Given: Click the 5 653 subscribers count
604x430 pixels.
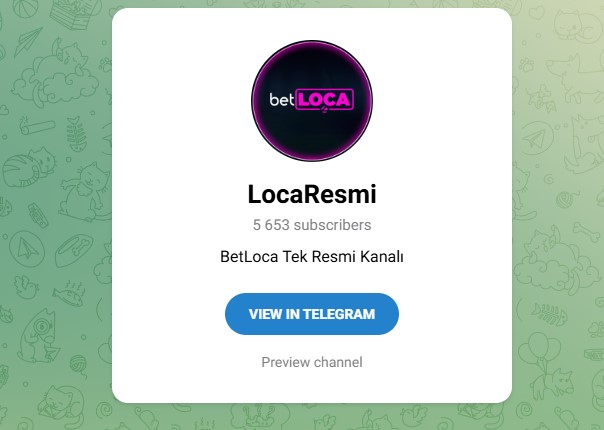Looking at the screenshot, I should pyautogui.click(x=312, y=225).
